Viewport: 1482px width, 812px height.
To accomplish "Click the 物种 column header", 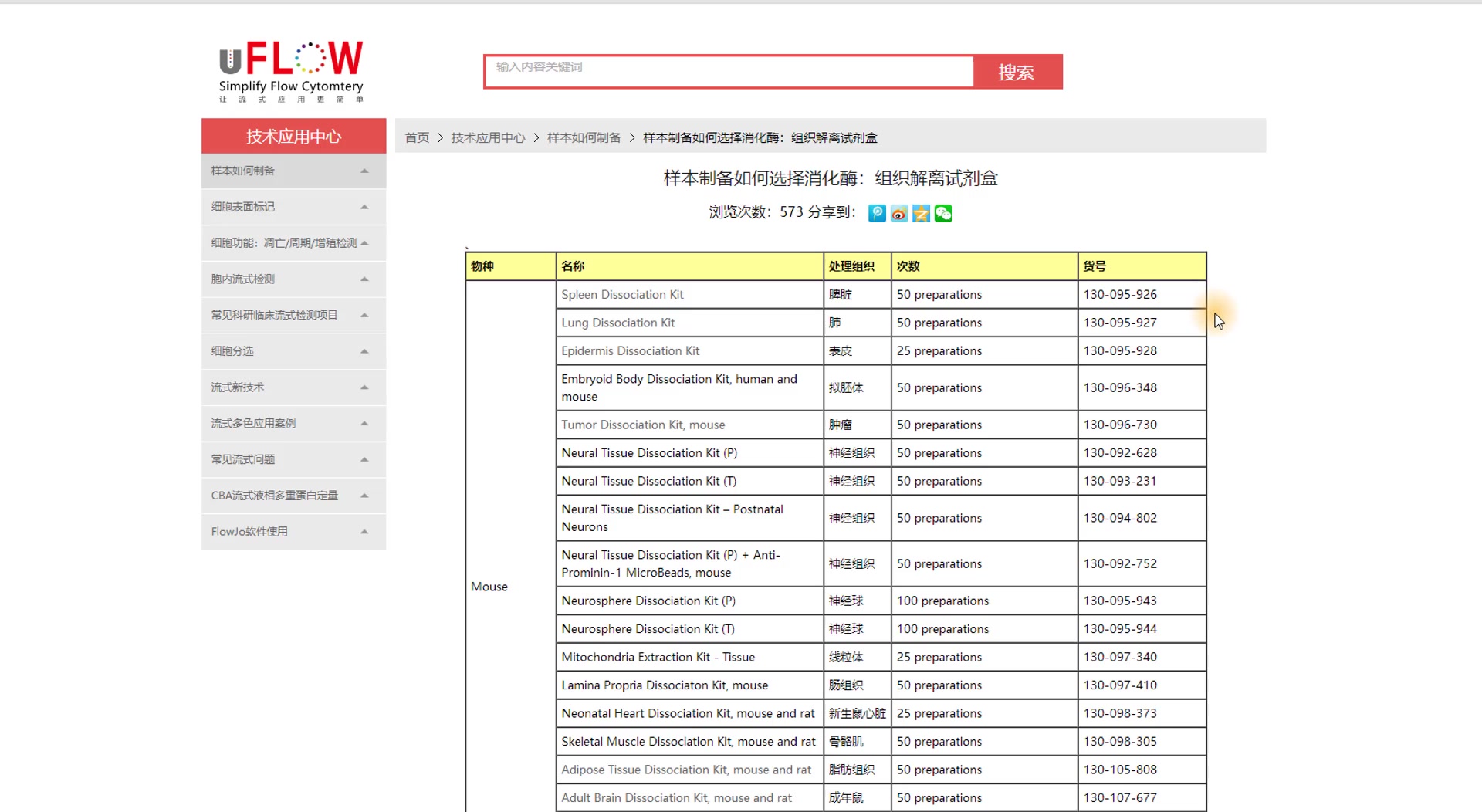I will tap(511, 266).
